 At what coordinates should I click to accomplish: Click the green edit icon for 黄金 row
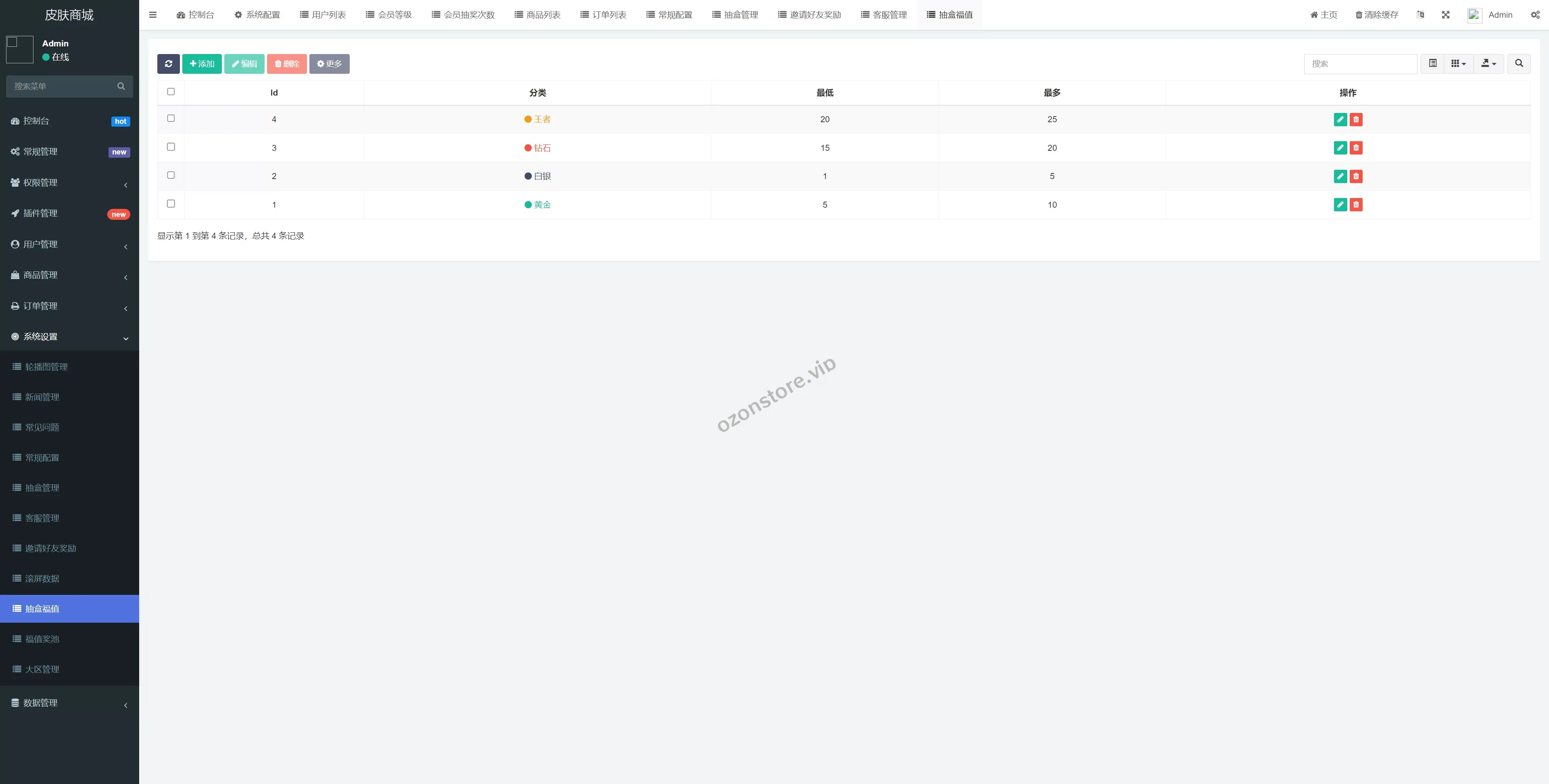pos(1340,205)
